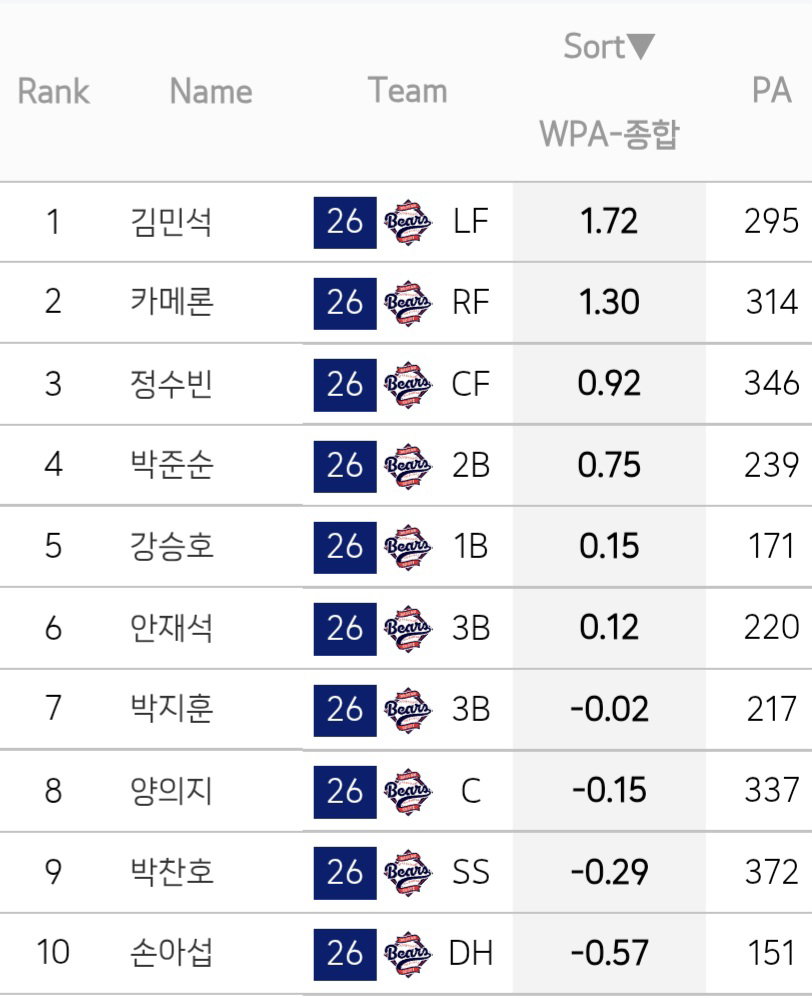Select the 1.72 WPA value cell

pos(609,222)
